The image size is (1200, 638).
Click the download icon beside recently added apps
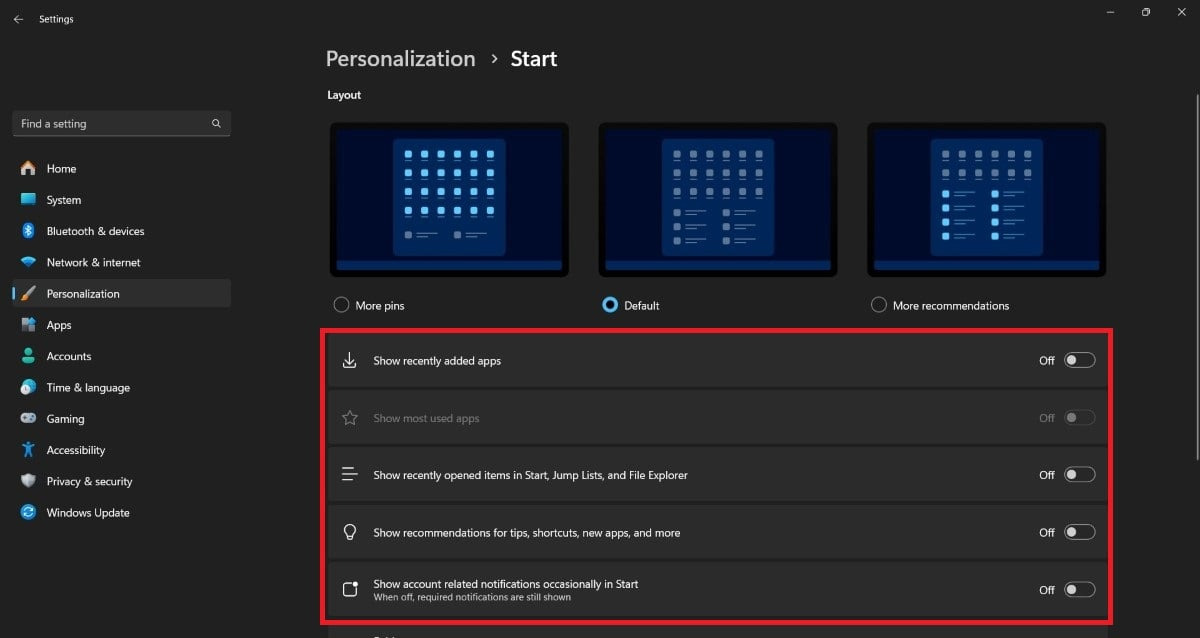[350, 361]
